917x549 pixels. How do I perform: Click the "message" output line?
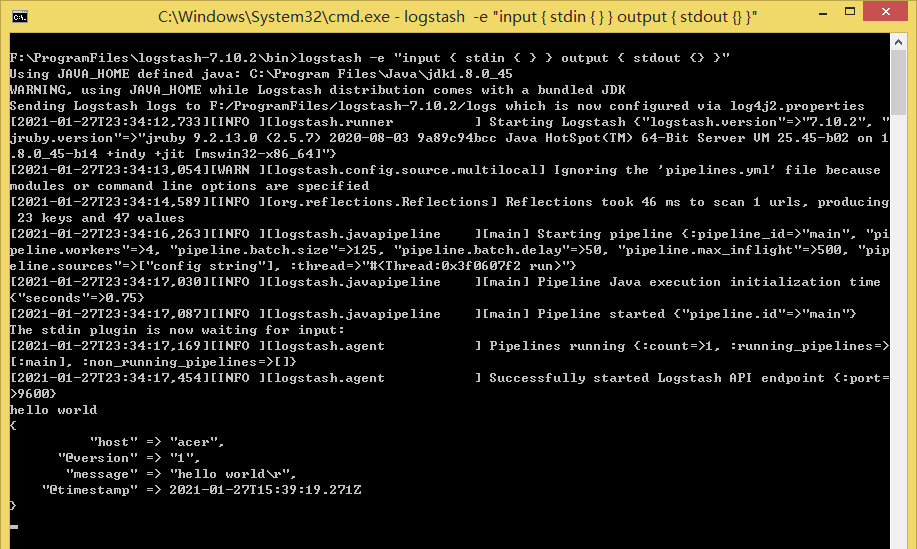(x=181, y=474)
